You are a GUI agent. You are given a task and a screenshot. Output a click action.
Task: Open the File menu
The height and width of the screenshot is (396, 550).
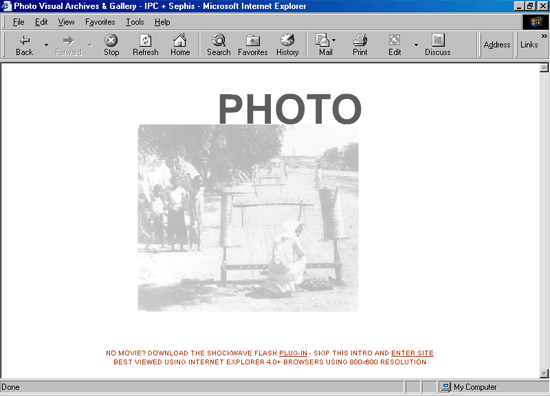point(19,22)
